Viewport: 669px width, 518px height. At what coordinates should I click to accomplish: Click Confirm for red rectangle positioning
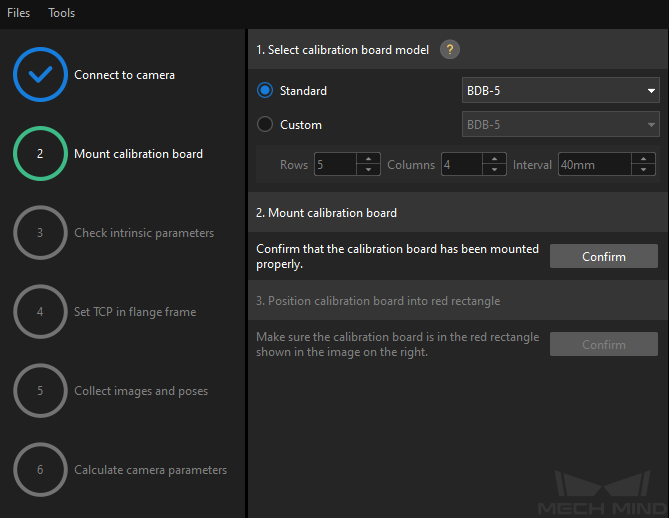point(604,344)
